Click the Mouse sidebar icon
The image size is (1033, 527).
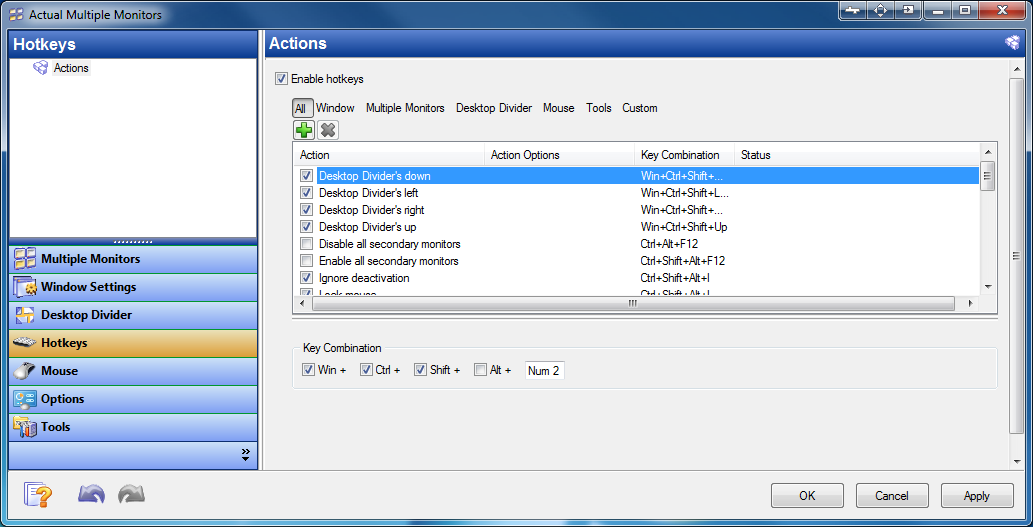(x=25, y=371)
